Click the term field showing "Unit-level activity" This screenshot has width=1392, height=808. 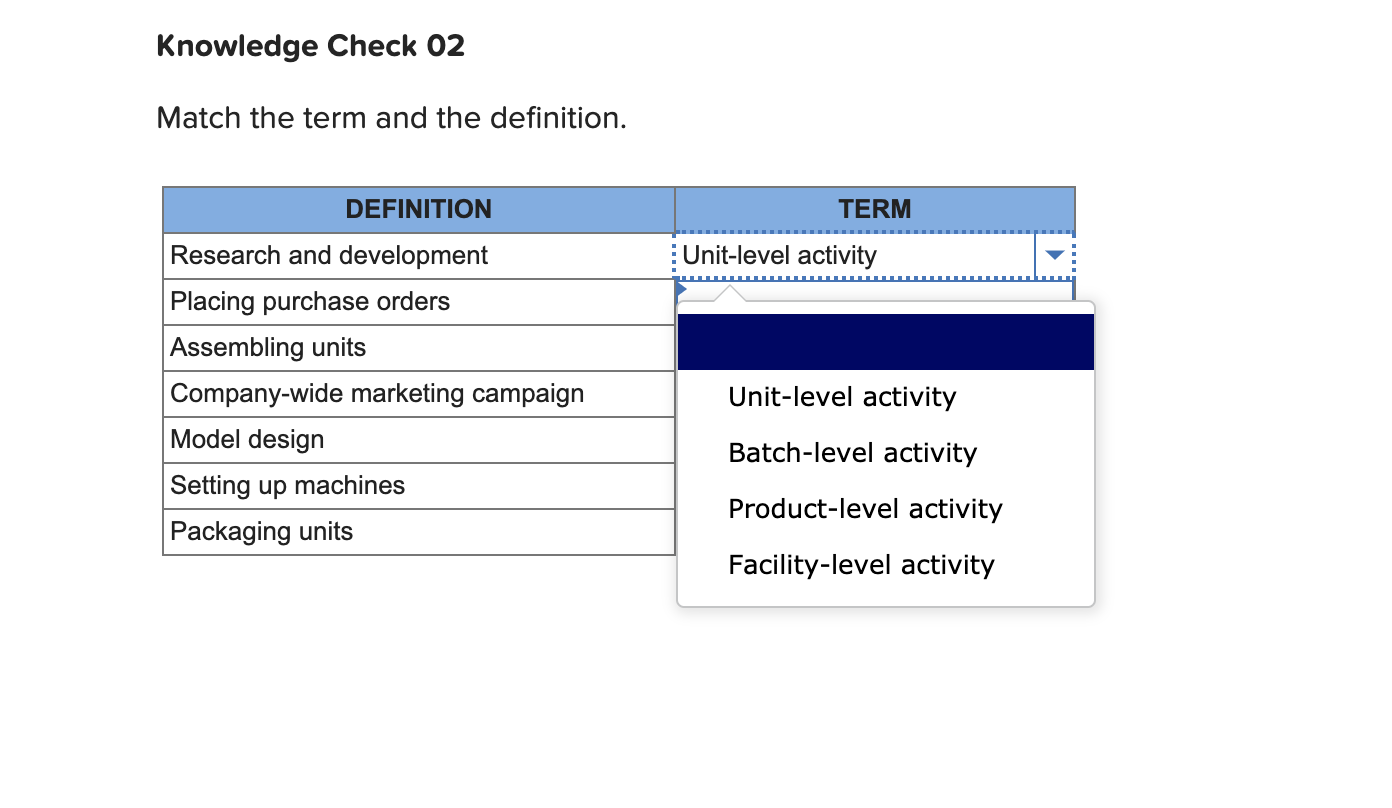[850, 256]
